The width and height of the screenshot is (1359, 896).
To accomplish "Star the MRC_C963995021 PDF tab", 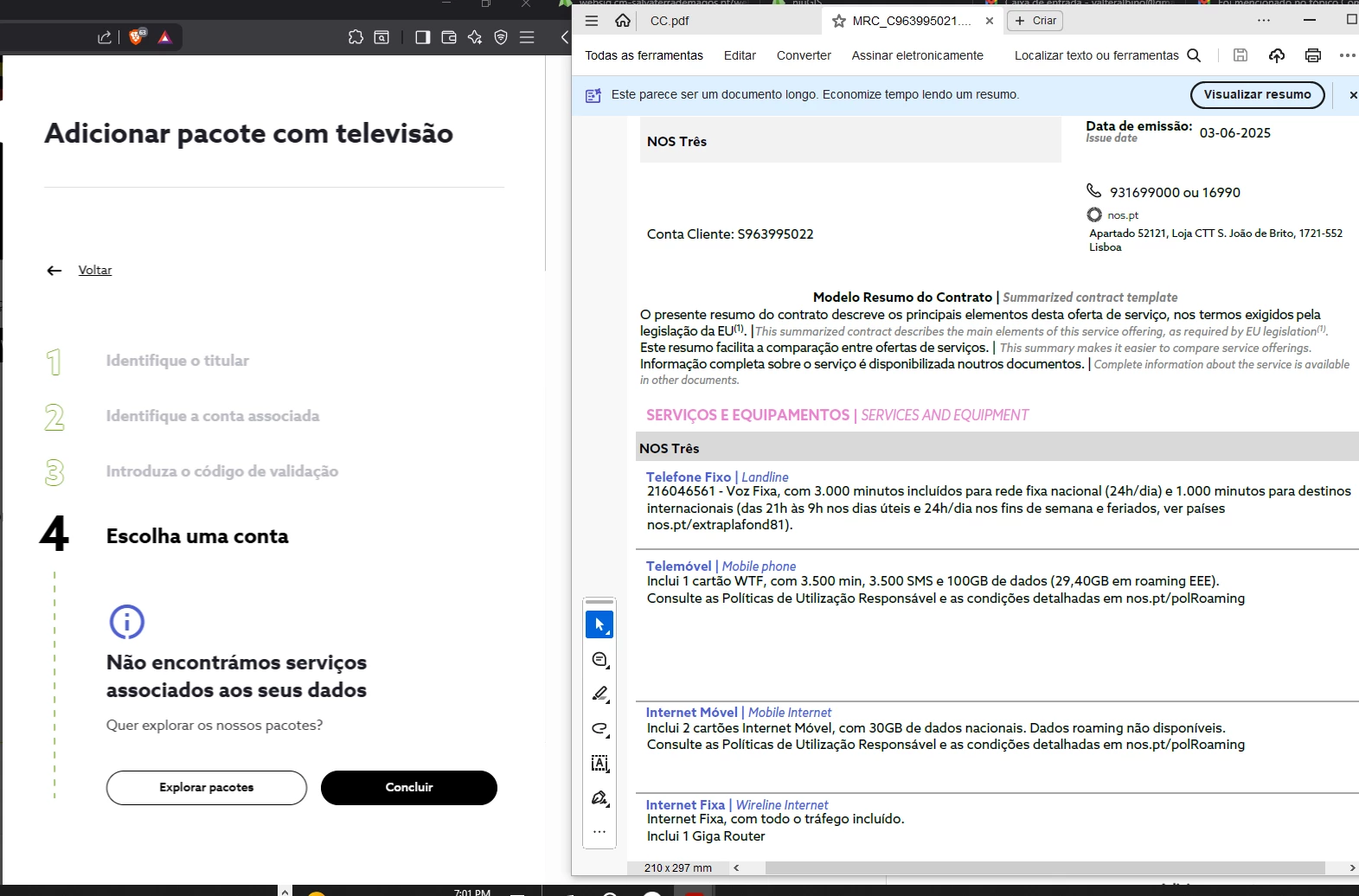I will [x=838, y=21].
